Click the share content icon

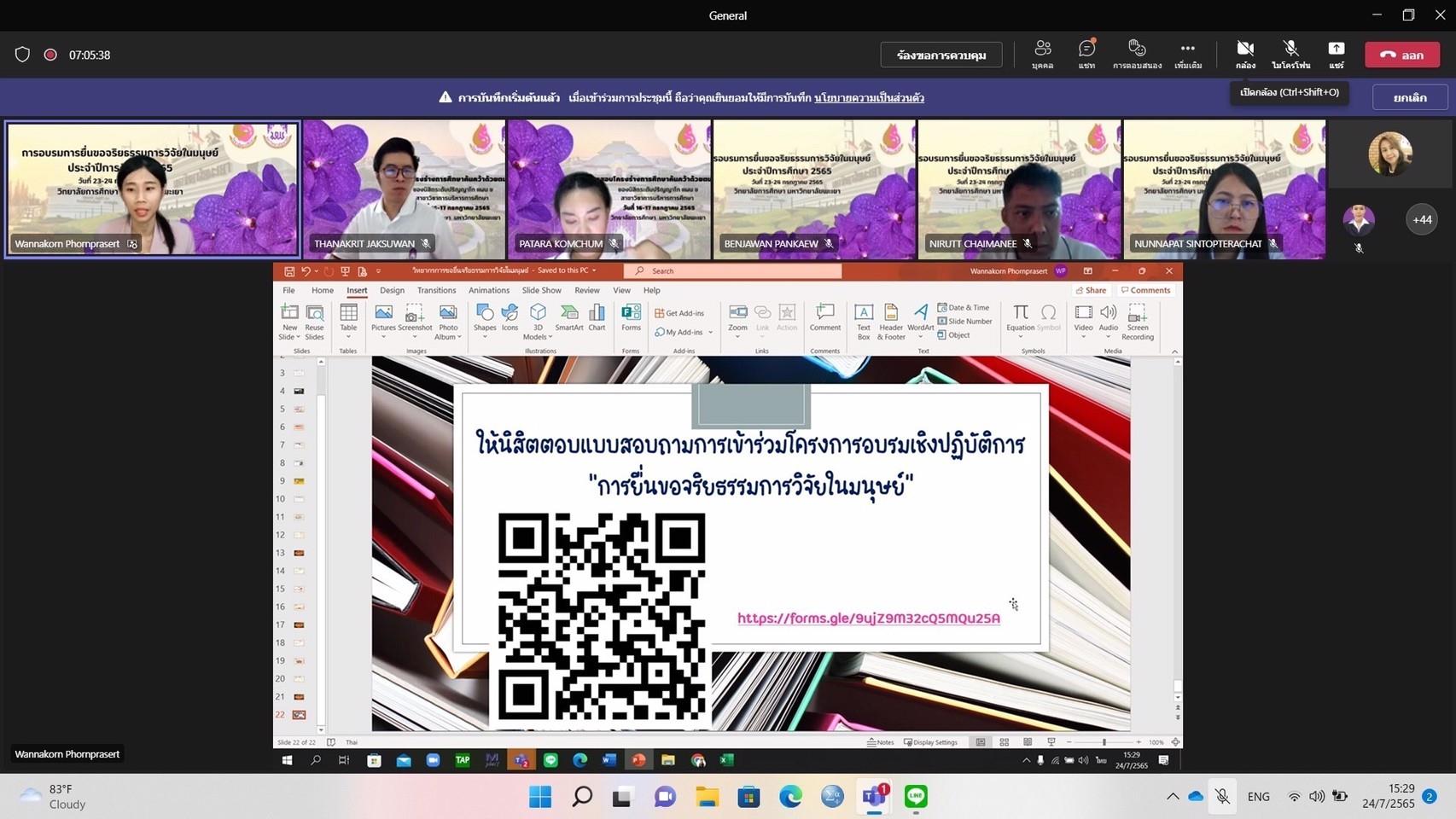pyautogui.click(x=1336, y=54)
